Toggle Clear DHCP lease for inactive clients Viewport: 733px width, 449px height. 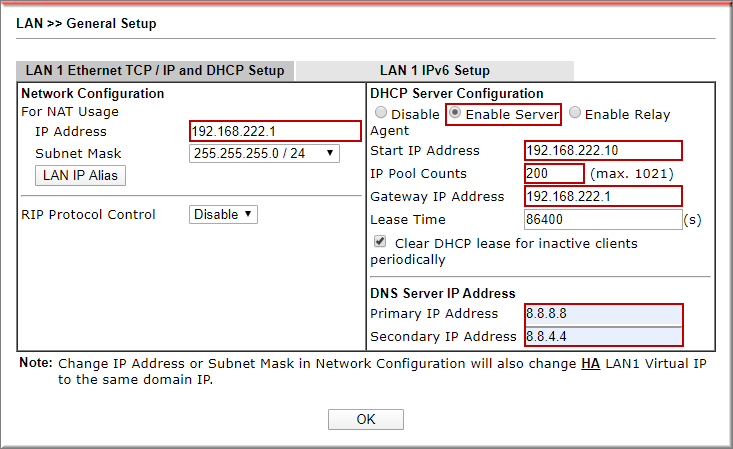point(380,242)
